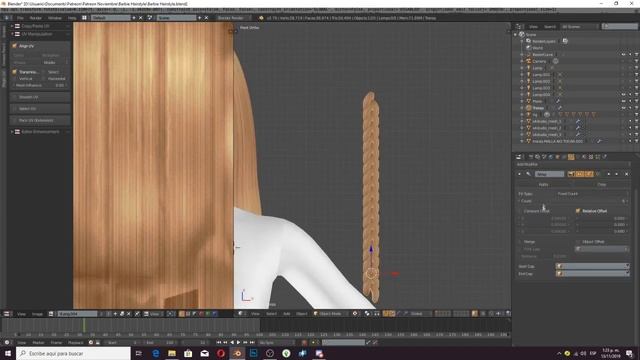The width and height of the screenshot is (640, 360).
Task: Enable the Constant Offset checkbox
Action: point(521,211)
